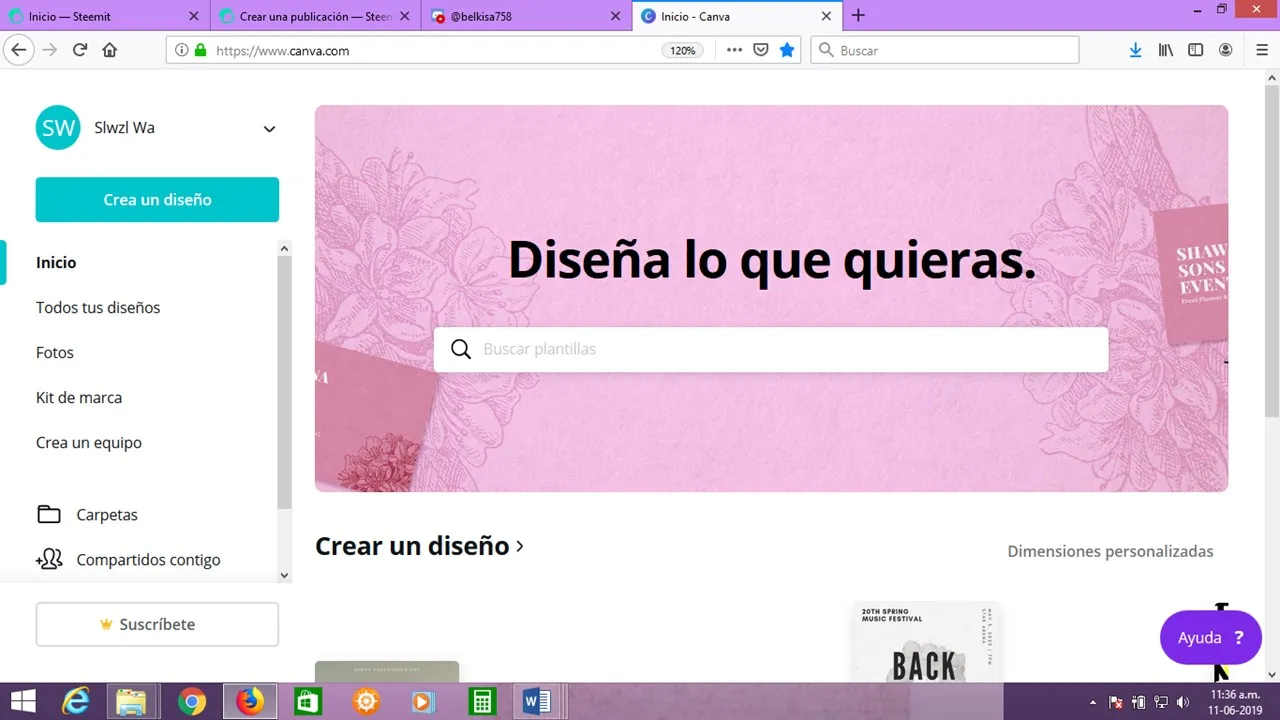The height and width of the screenshot is (720, 1280).
Task: Open the purple Ayuda help button
Action: click(x=1210, y=638)
